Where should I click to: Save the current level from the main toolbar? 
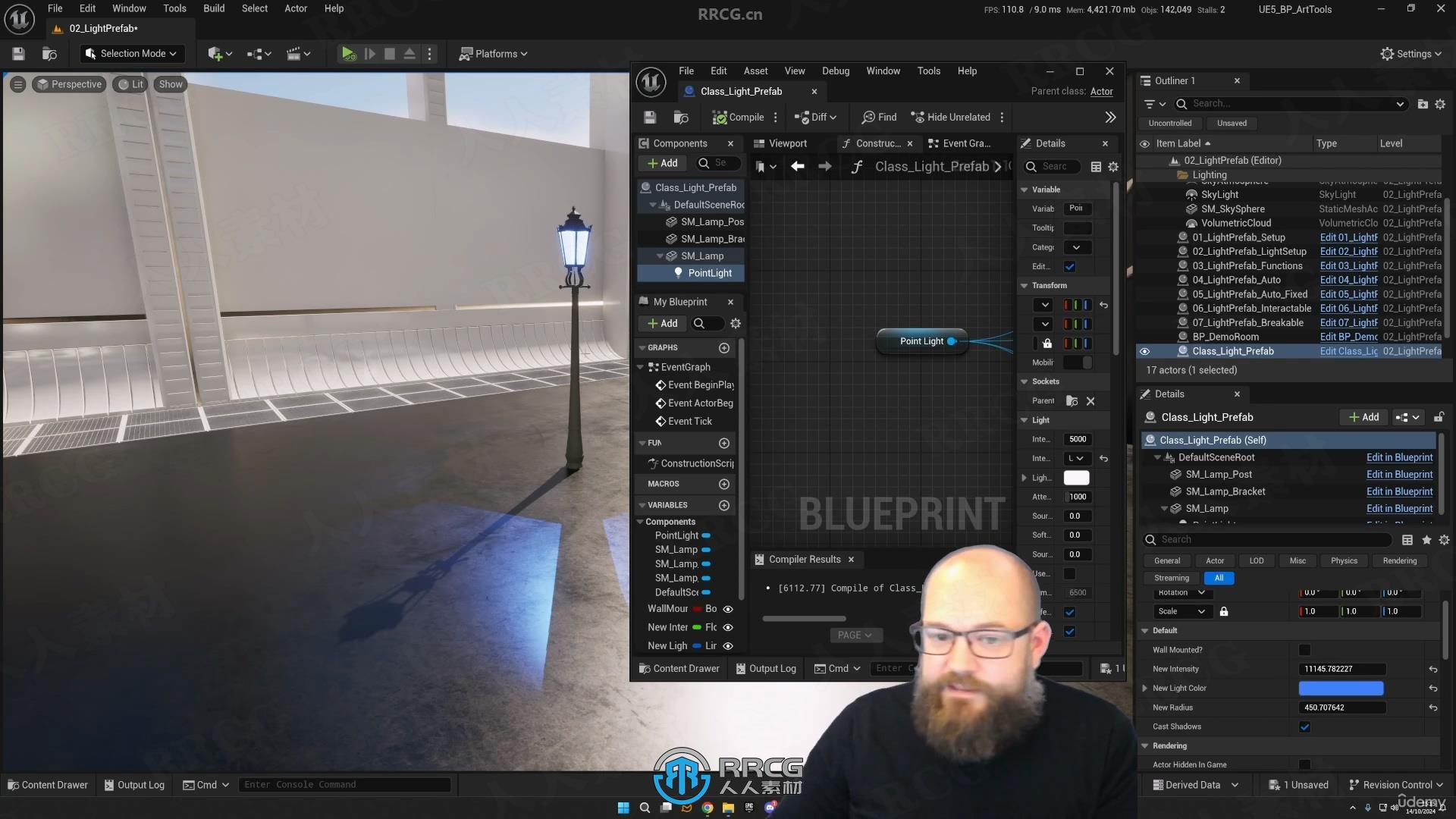pos(18,54)
